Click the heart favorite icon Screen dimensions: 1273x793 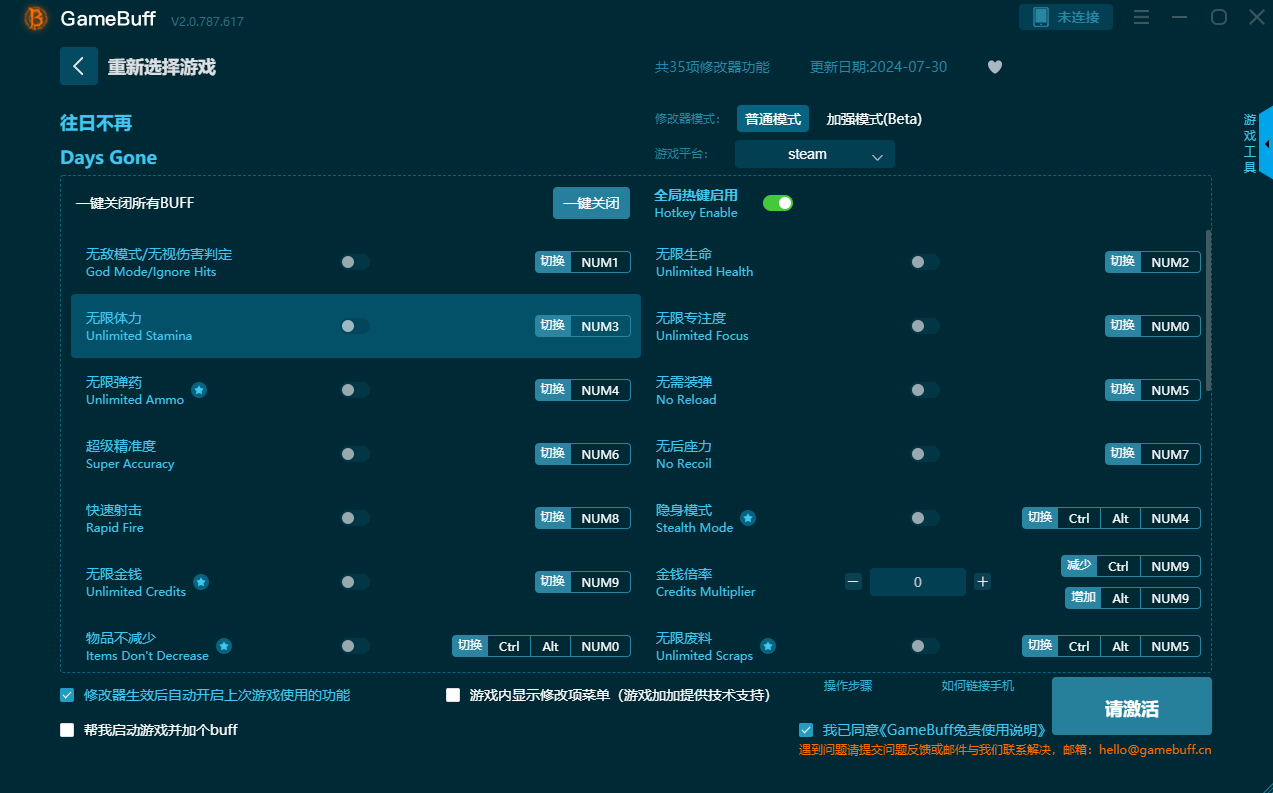click(x=995, y=67)
